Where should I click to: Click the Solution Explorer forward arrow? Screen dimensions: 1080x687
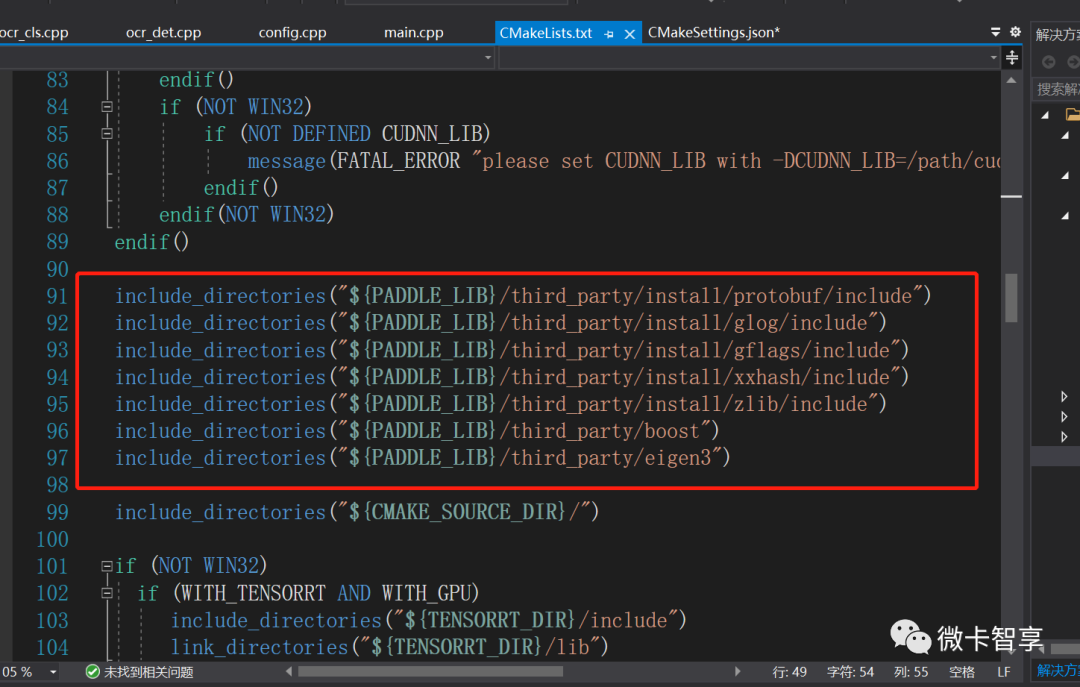click(x=1073, y=62)
